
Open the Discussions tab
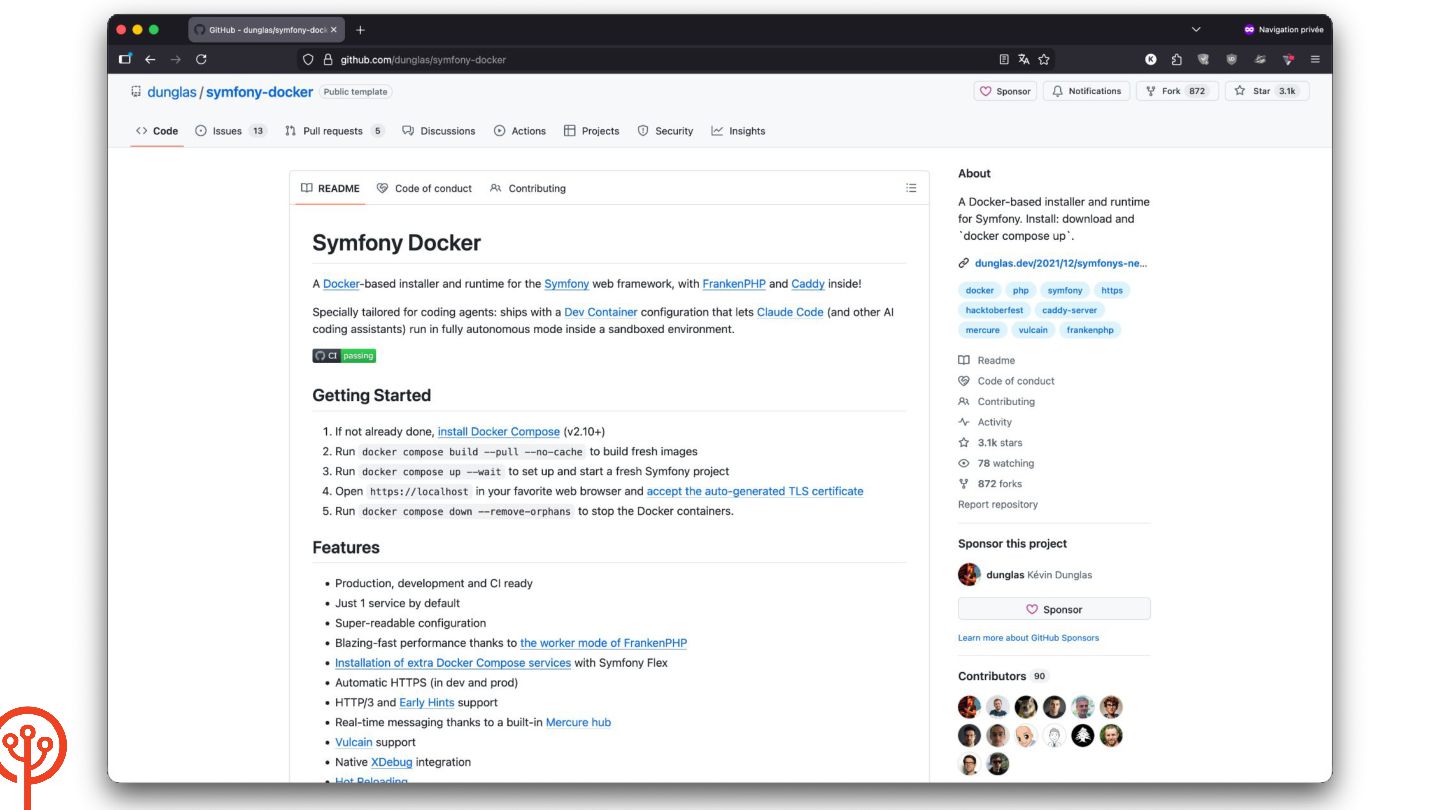[438, 131]
